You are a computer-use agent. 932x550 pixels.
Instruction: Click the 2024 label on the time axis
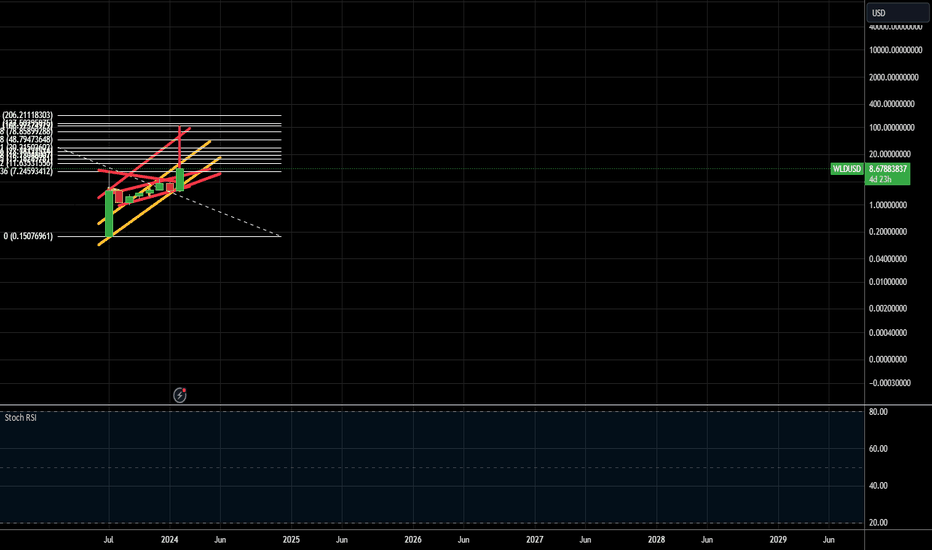tap(169, 540)
